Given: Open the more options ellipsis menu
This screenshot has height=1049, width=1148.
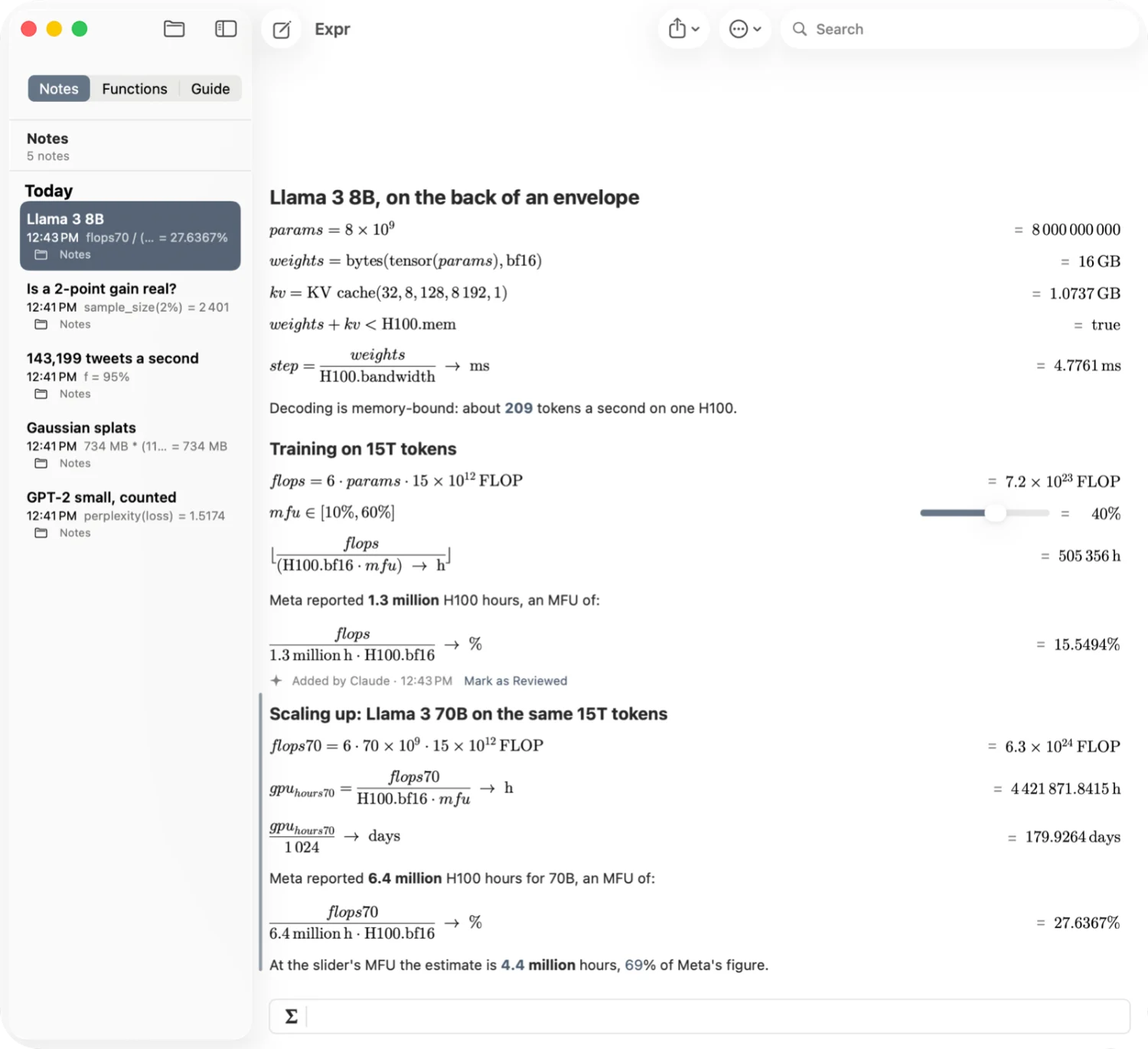Looking at the screenshot, I should click(745, 29).
